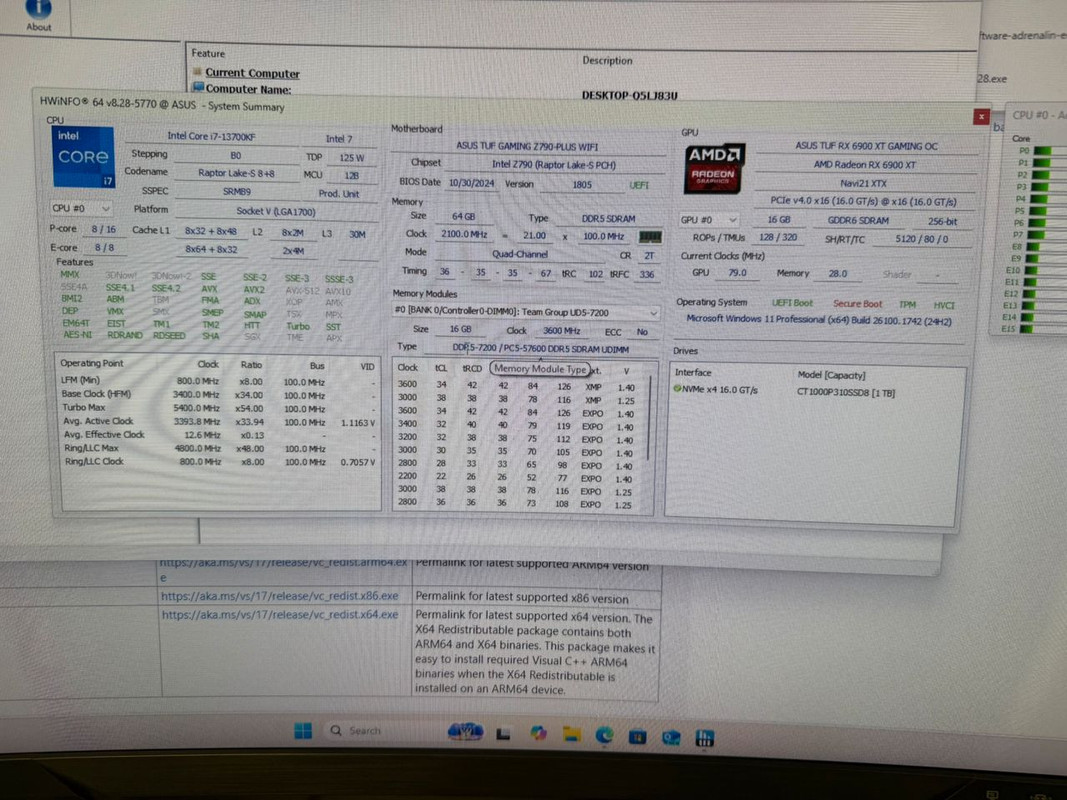
Task: Click the Quad-Channel memory mode value
Action: (x=520, y=254)
